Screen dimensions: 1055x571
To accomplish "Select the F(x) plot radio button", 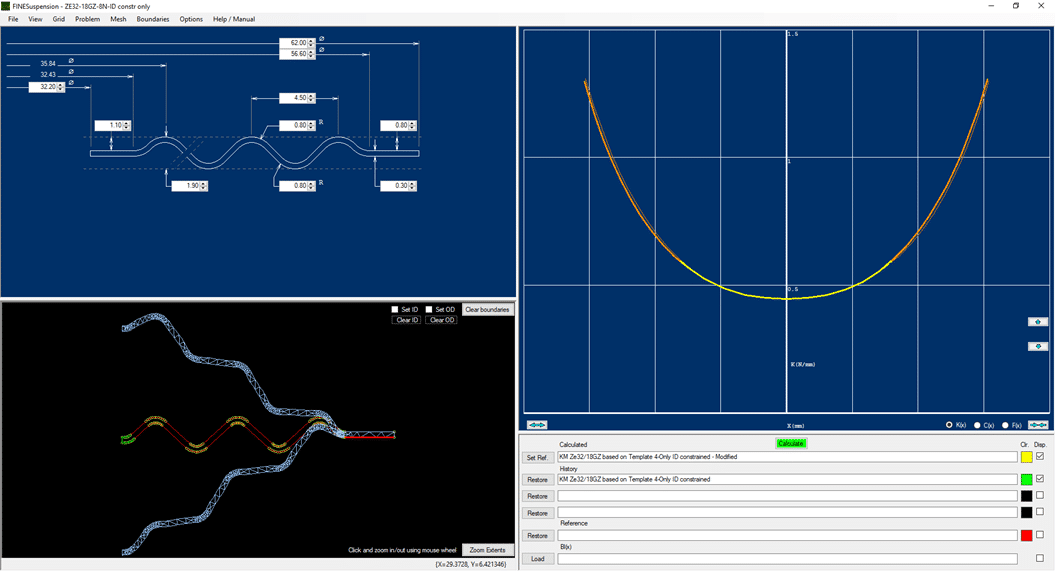I will pos(1005,425).
